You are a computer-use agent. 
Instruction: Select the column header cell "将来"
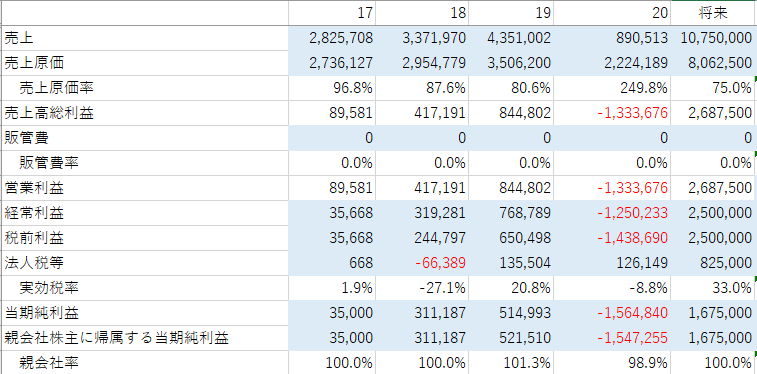click(x=712, y=13)
